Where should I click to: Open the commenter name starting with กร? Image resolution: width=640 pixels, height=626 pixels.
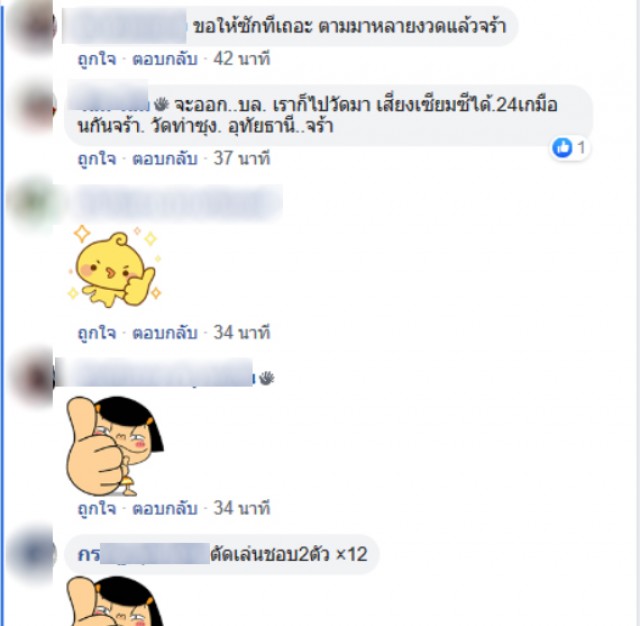tap(143, 554)
